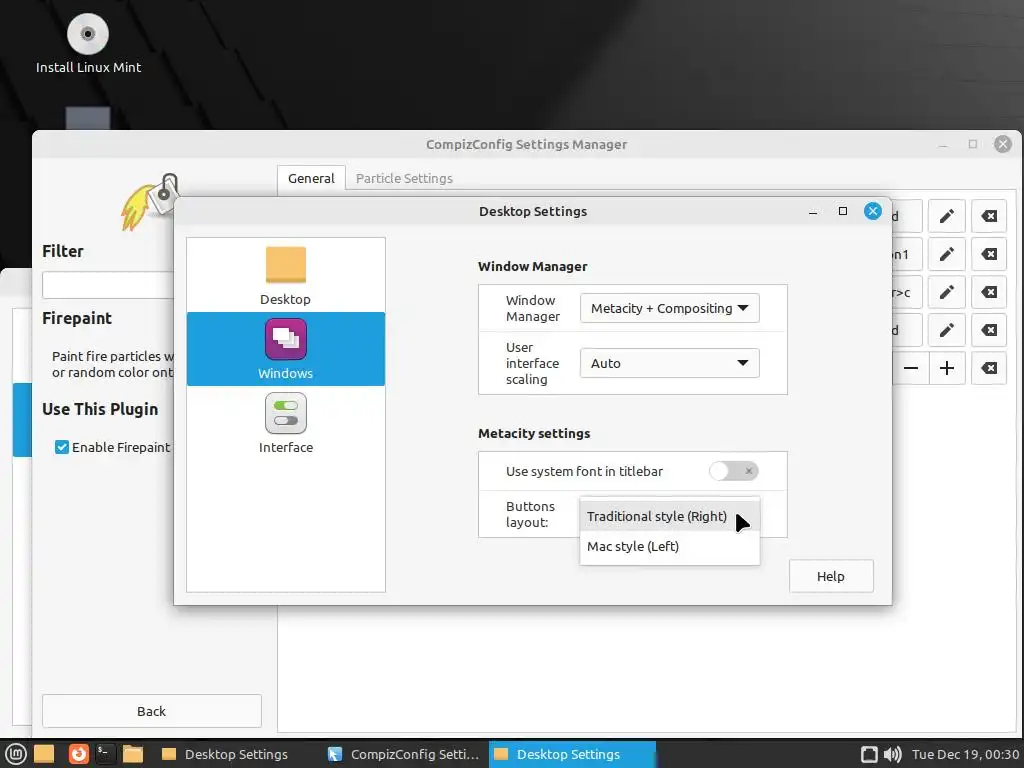The width and height of the screenshot is (1024, 768).
Task: Click the edit pencil in the first Compiz row
Action: tap(946, 216)
